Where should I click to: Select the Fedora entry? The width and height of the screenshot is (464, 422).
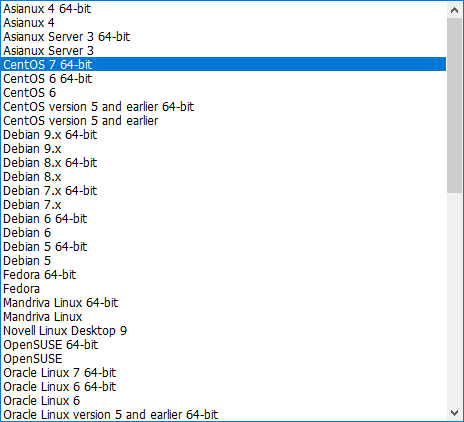click(223, 289)
